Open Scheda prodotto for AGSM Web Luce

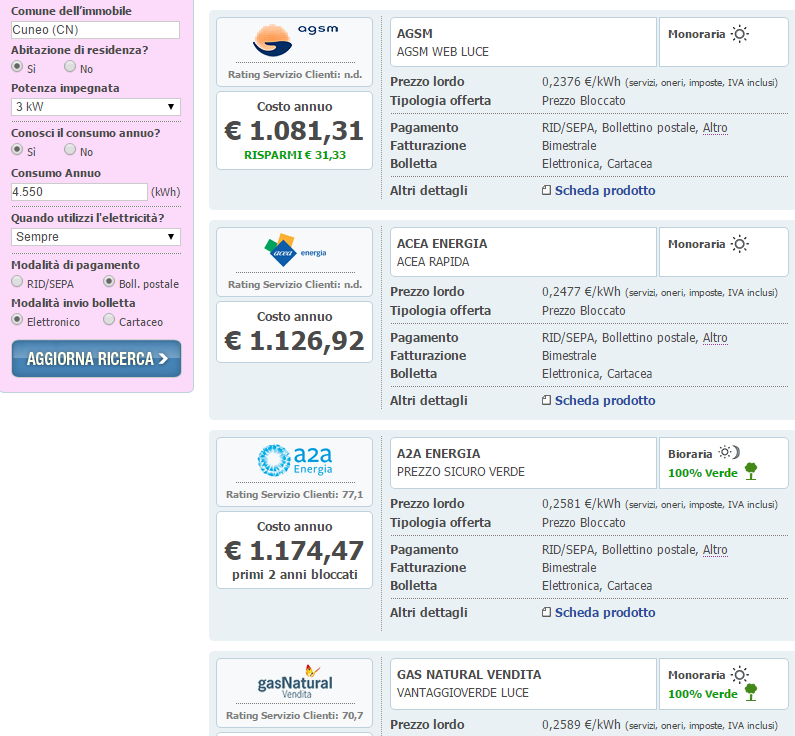pos(605,191)
